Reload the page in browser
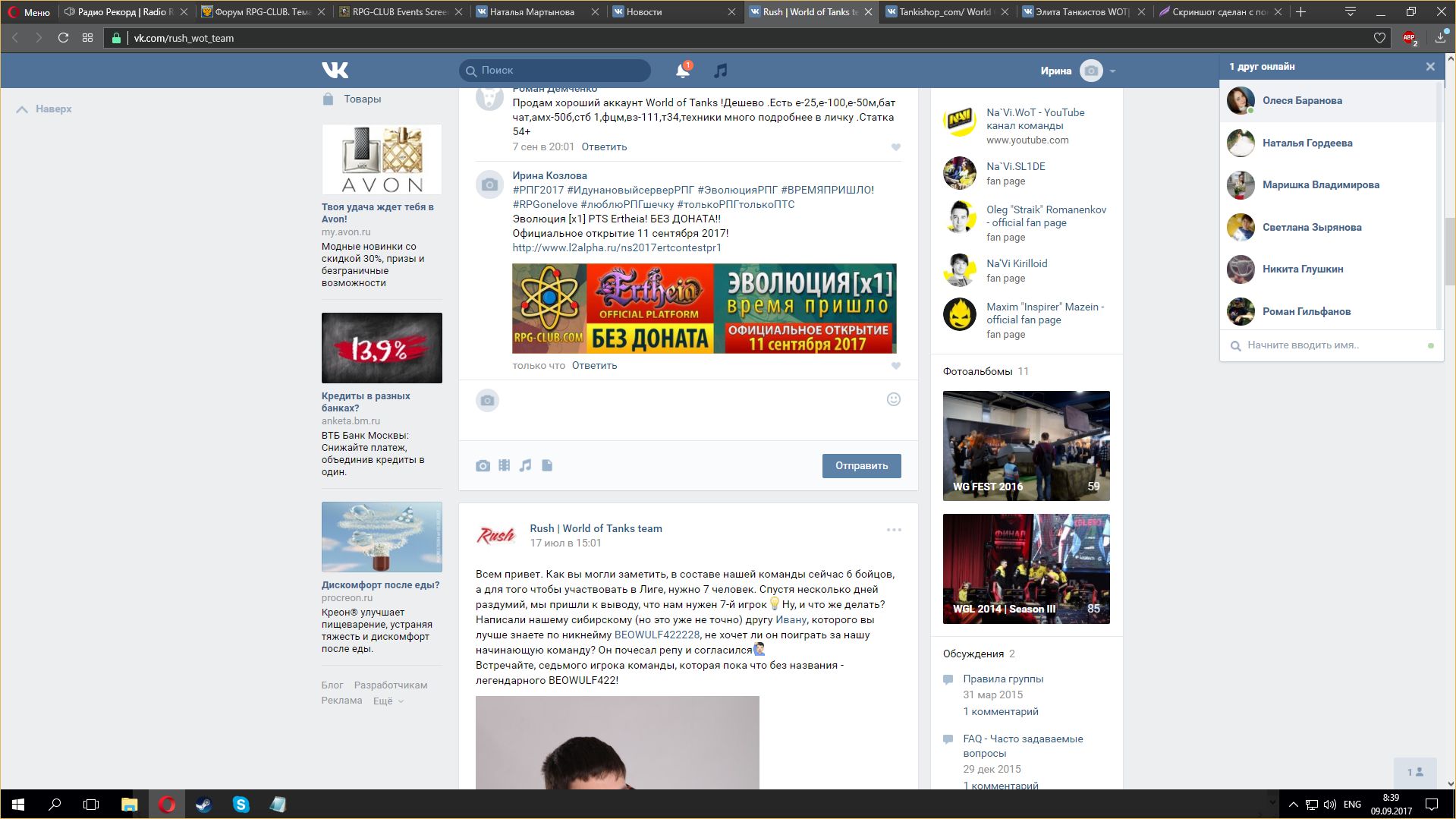The width and height of the screenshot is (1456, 819). [x=64, y=38]
